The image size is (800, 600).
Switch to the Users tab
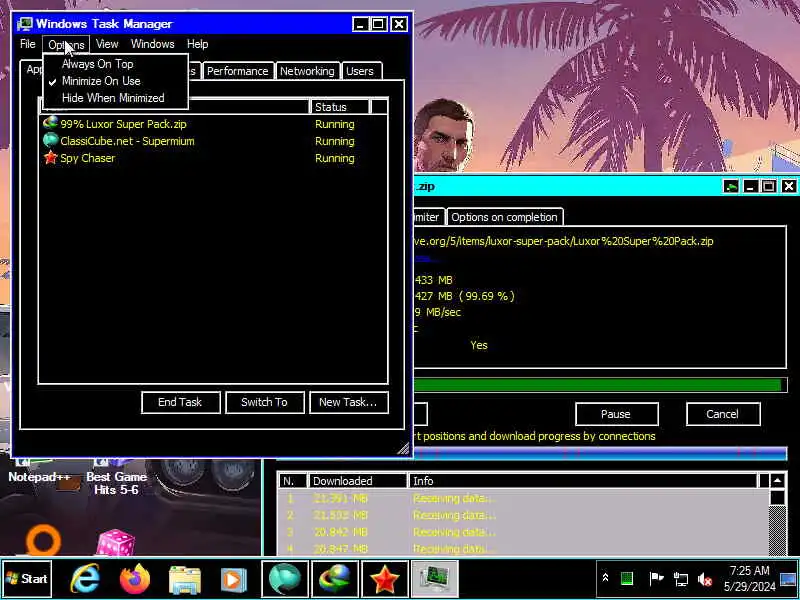pyautogui.click(x=360, y=71)
